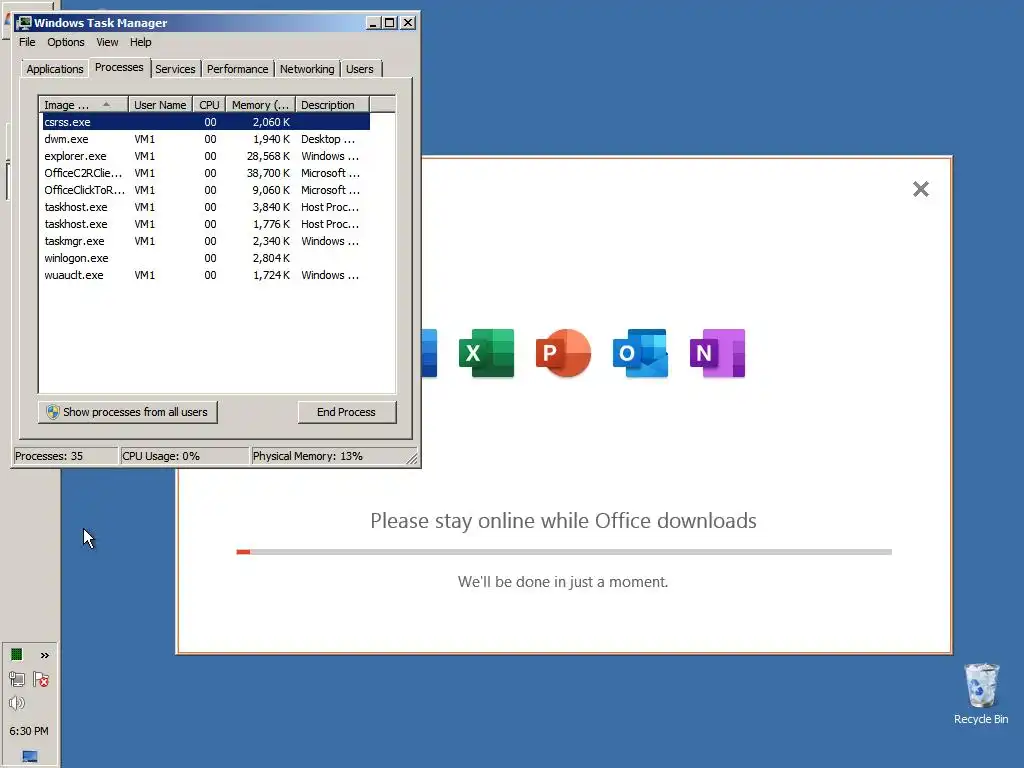Image resolution: width=1024 pixels, height=768 pixels.
Task: Switch to the Networking tab
Action: [307, 69]
